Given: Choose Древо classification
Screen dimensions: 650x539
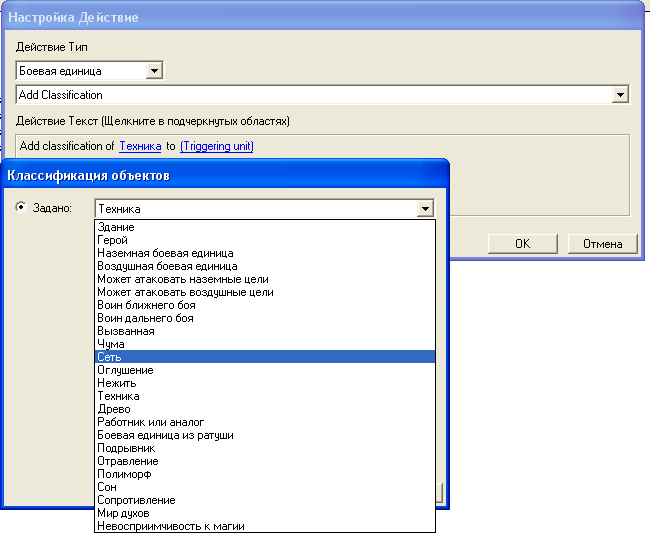Looking at the screenshot, I should coord(265,409).
